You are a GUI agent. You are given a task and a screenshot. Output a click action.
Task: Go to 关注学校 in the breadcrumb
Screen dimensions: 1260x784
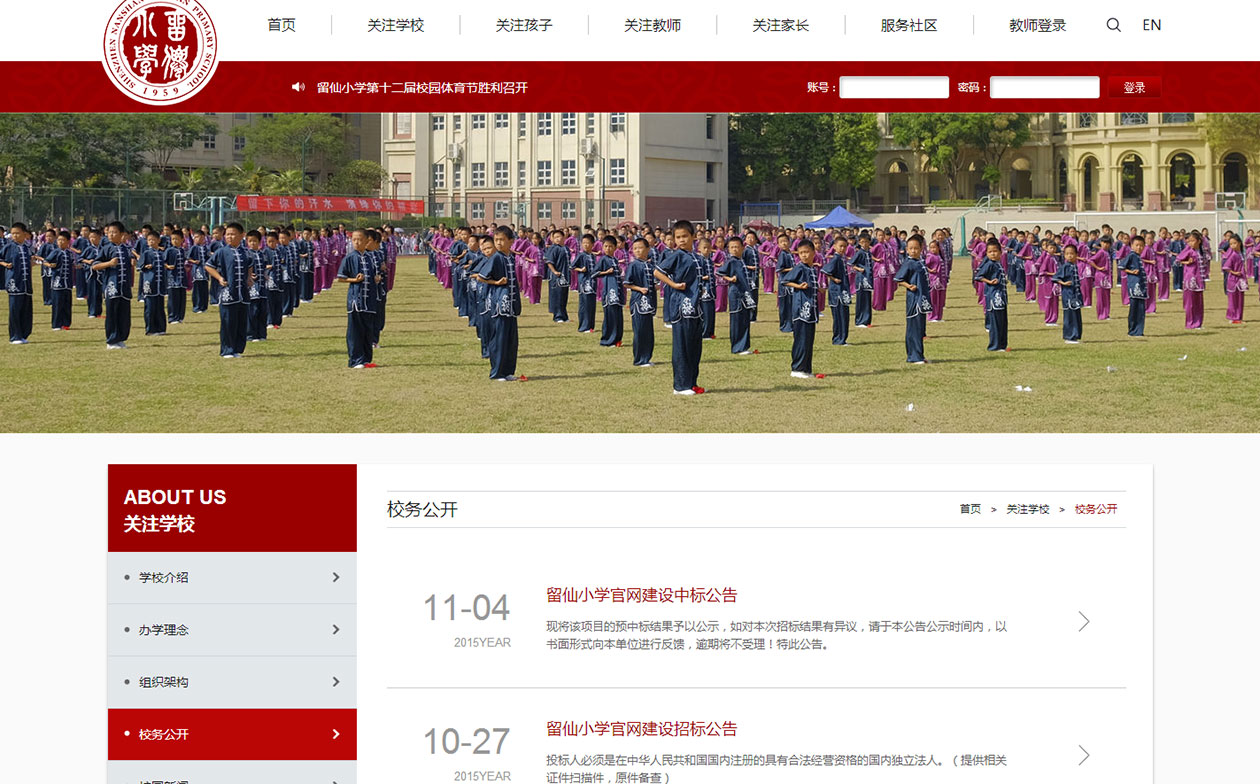[x=1028, y=509]
